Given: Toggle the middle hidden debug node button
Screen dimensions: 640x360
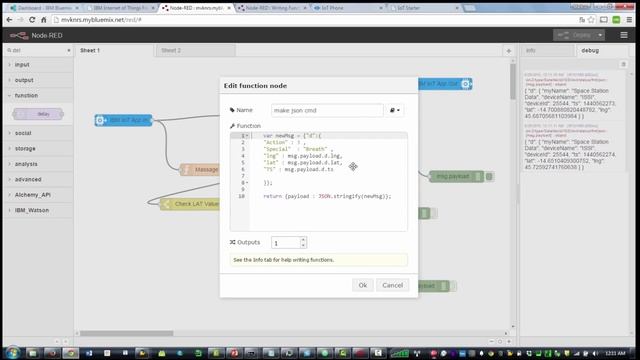Looking at the screenshot, I should click(x=434, y=213).
